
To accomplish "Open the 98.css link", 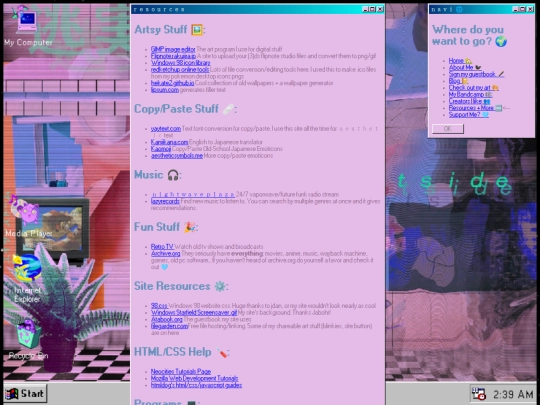I will click(159, 306).
